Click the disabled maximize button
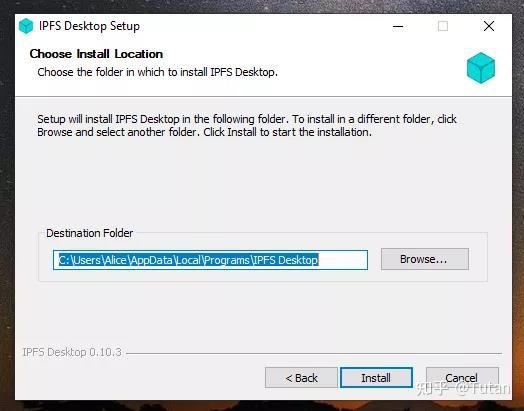This screenshot has width=524, height=411. 443,26
